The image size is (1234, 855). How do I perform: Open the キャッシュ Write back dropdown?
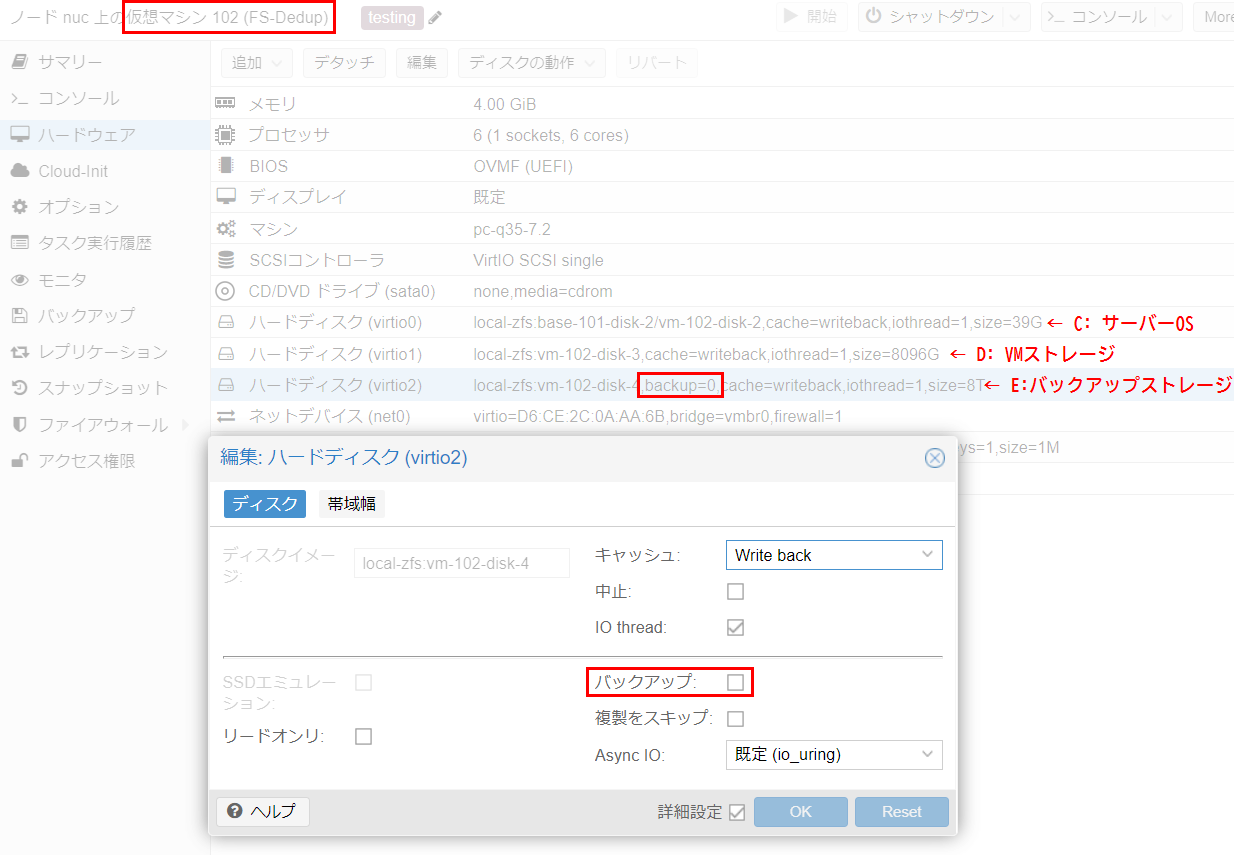point(834,555)
